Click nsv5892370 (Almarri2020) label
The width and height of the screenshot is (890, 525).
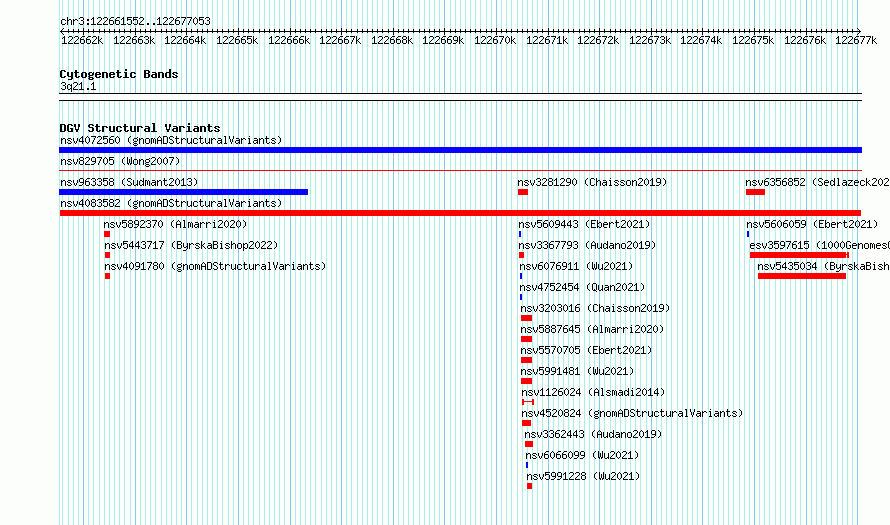coord(175,224)
